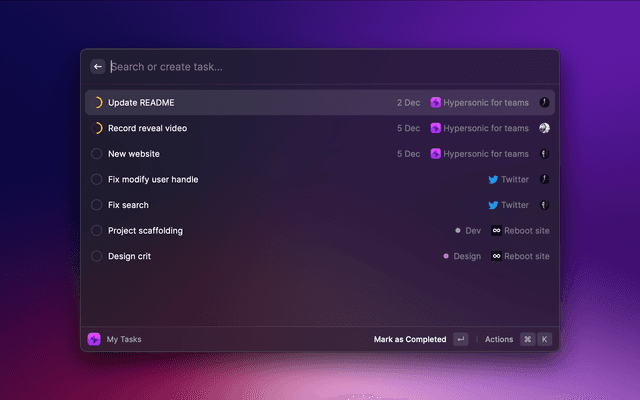Click the Enter key shortcut button
640x400 pixels.
click(x=460, y=339)
